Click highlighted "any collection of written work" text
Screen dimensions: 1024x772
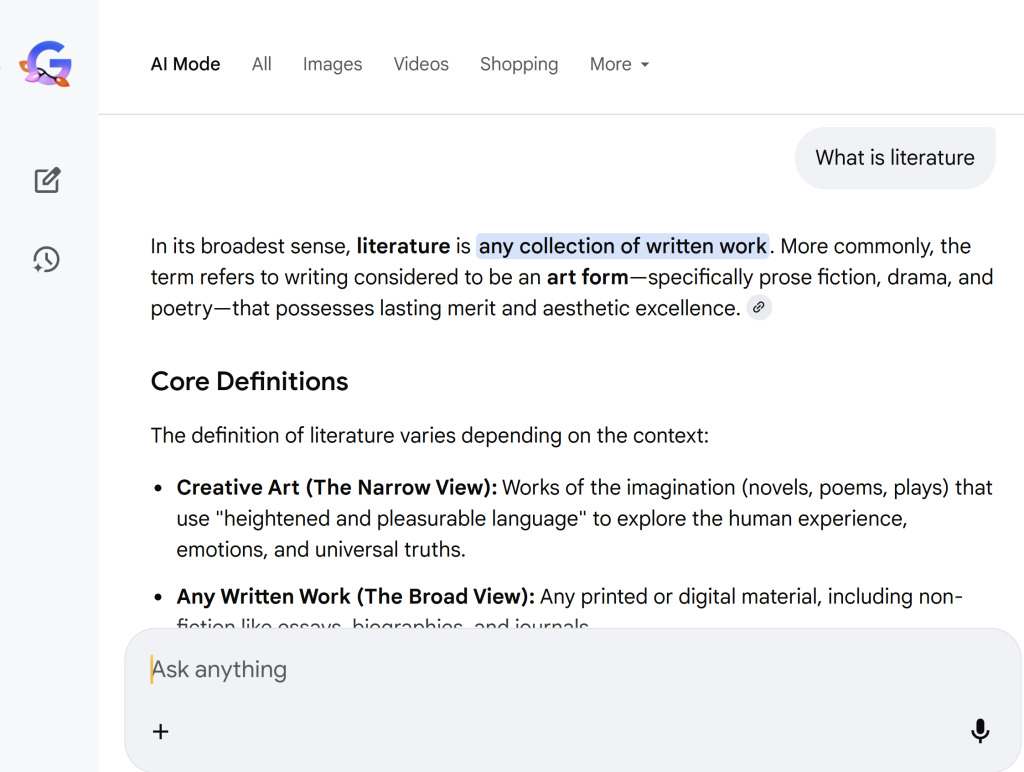(x=623, y=246)
